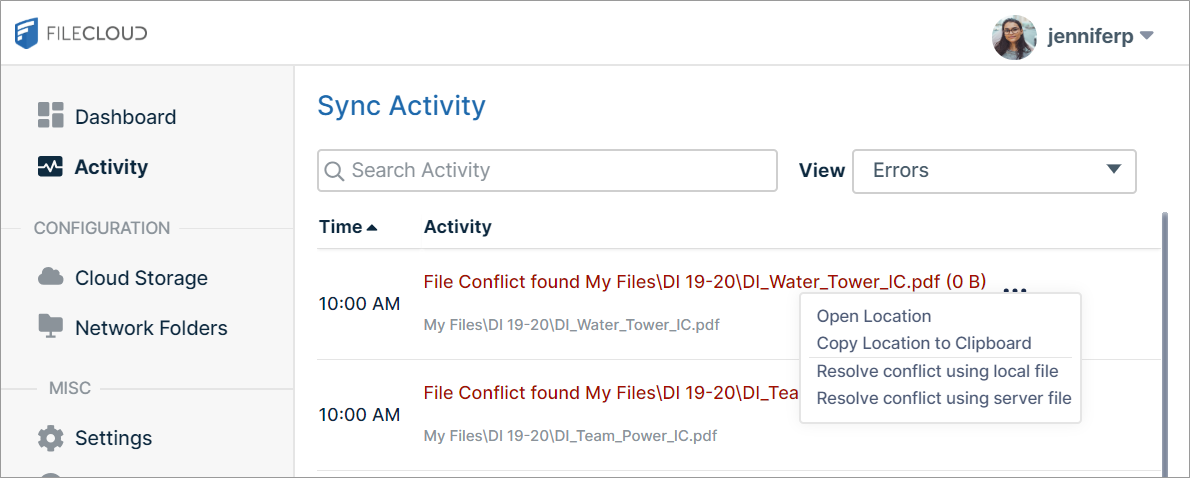
Task: Select Resolve conflict using server file
Action: point(943,398)
